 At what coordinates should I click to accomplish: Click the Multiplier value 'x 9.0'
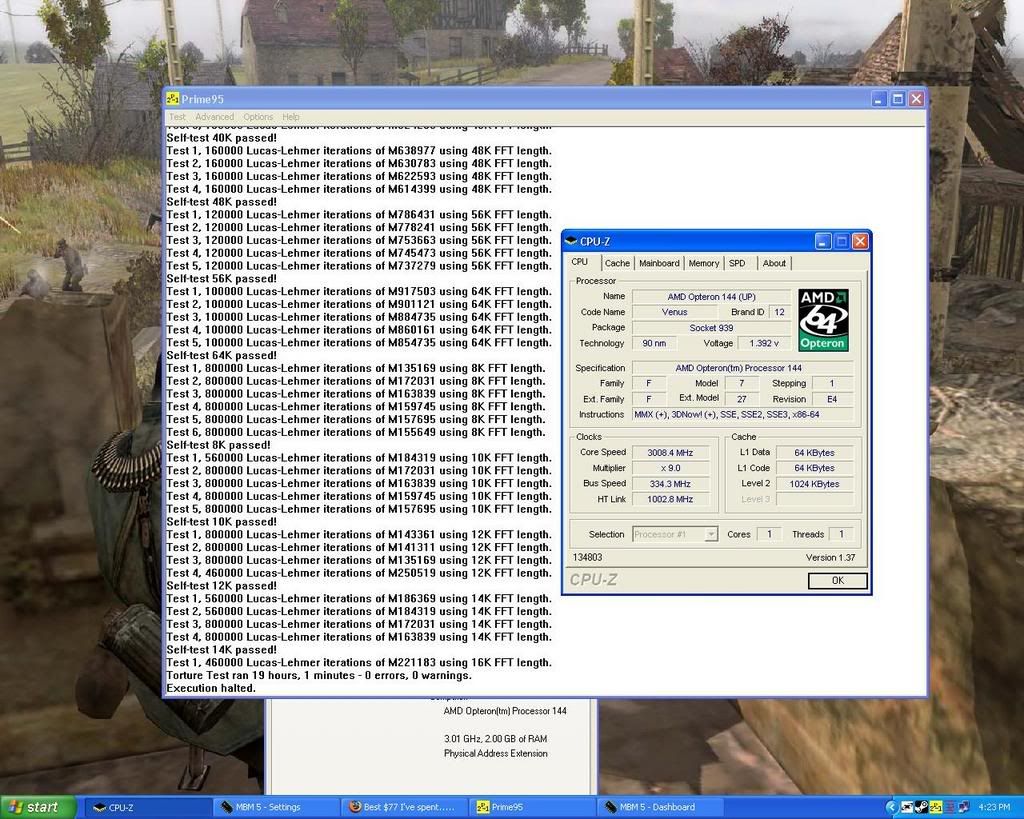tap(670, 468)
